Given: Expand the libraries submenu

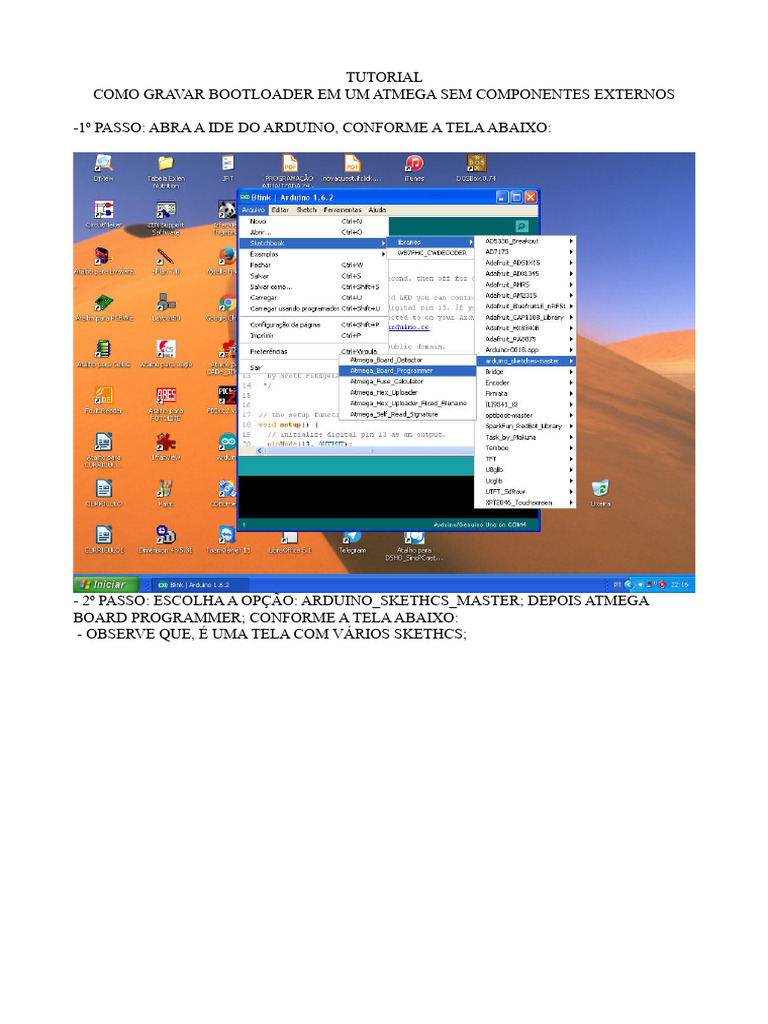Looking at the screenshot, I should tap(431, 242).
